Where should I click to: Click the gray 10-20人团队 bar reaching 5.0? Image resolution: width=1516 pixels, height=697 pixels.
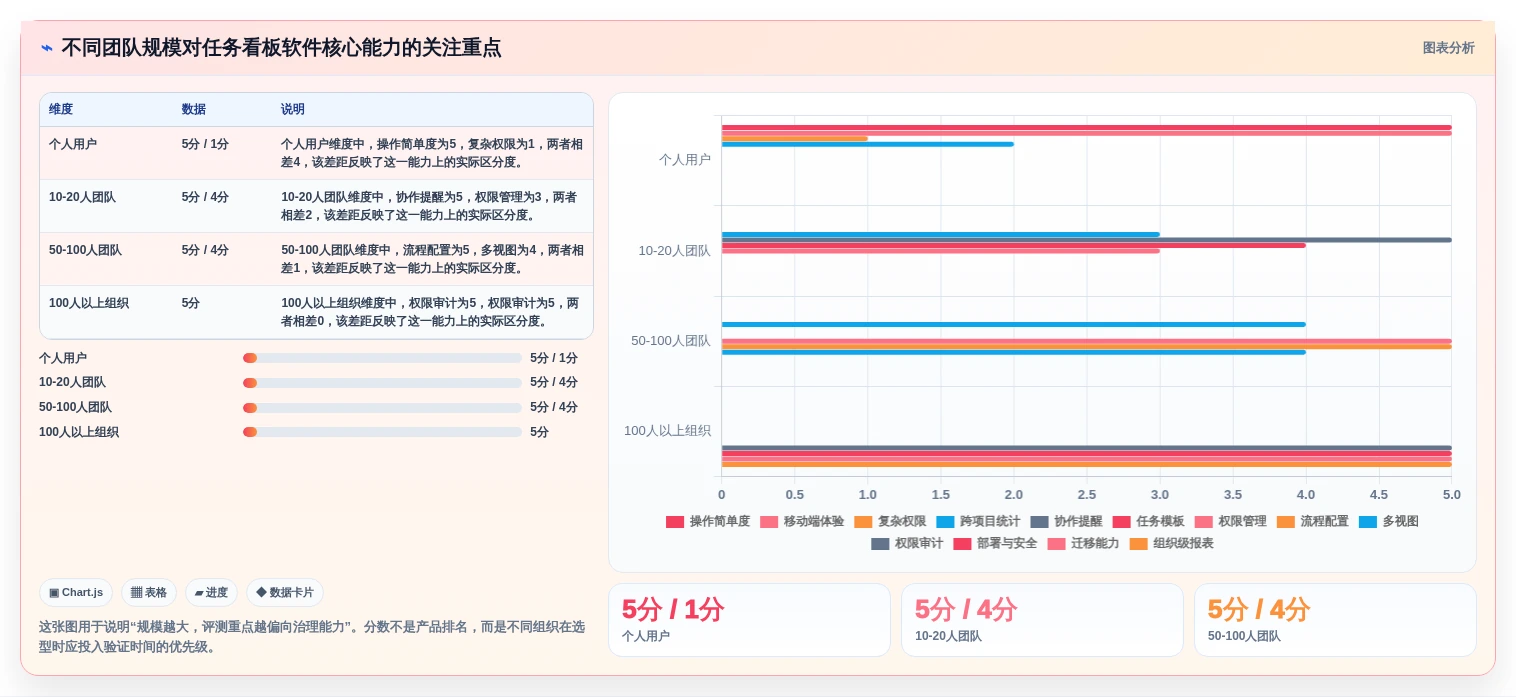point(1086,240)
